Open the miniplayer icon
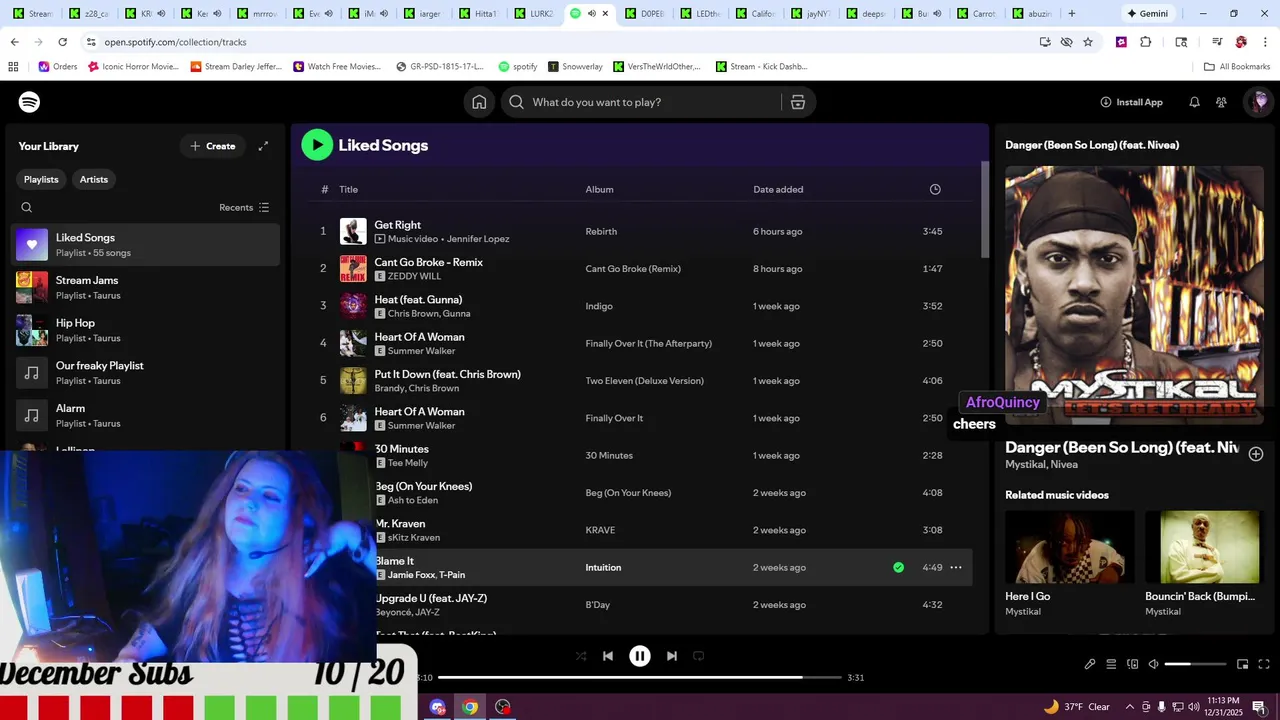Viewport: 1280px width, 720px height. pyautogui.click(x=1242, y=664)
